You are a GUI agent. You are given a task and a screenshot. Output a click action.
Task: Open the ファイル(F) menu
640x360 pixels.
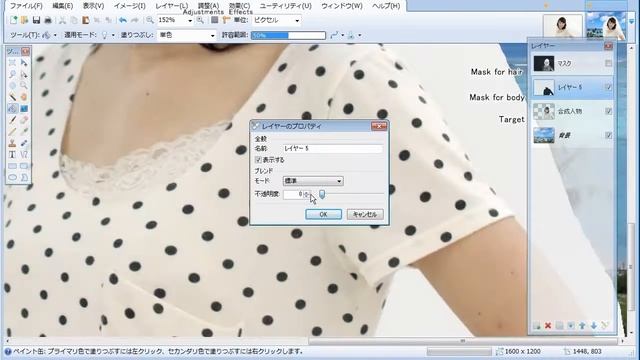pos(26,6)
